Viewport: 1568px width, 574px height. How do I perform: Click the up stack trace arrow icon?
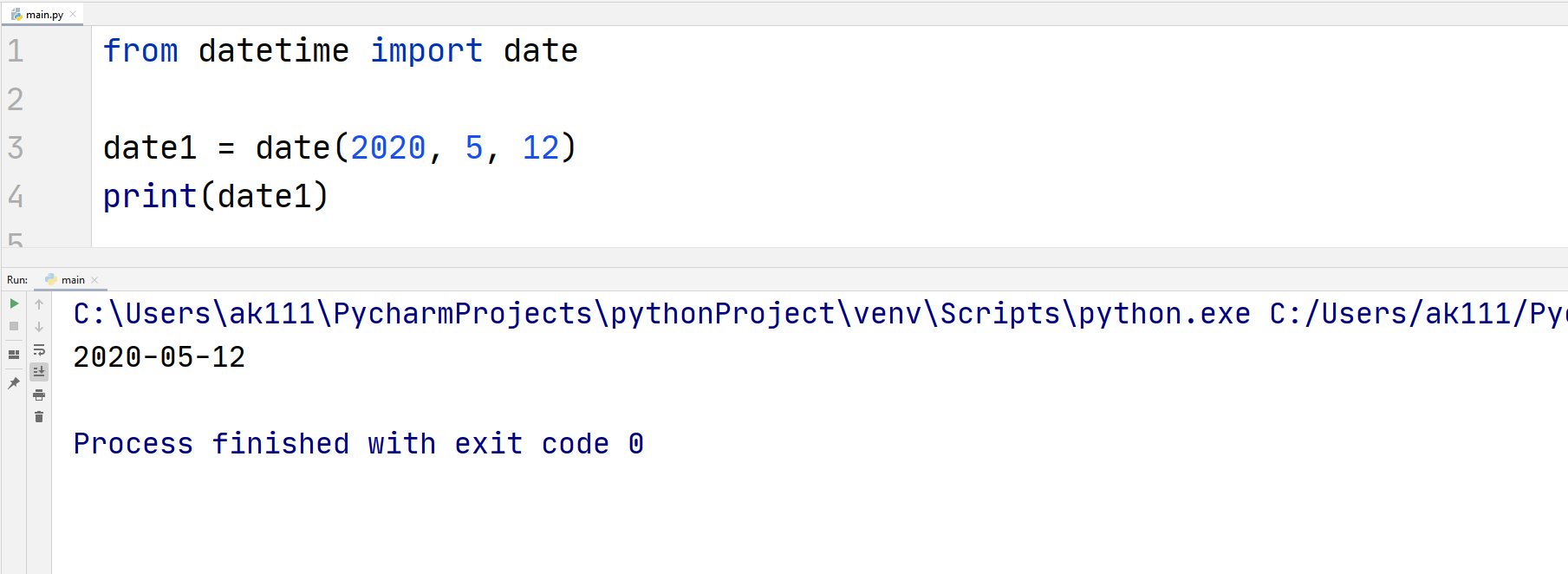pos(39,303)
